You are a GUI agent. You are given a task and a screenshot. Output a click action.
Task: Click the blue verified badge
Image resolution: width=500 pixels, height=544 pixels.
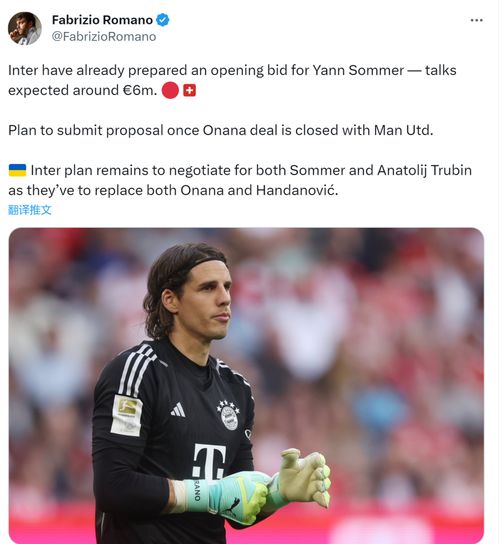point(162,20)
